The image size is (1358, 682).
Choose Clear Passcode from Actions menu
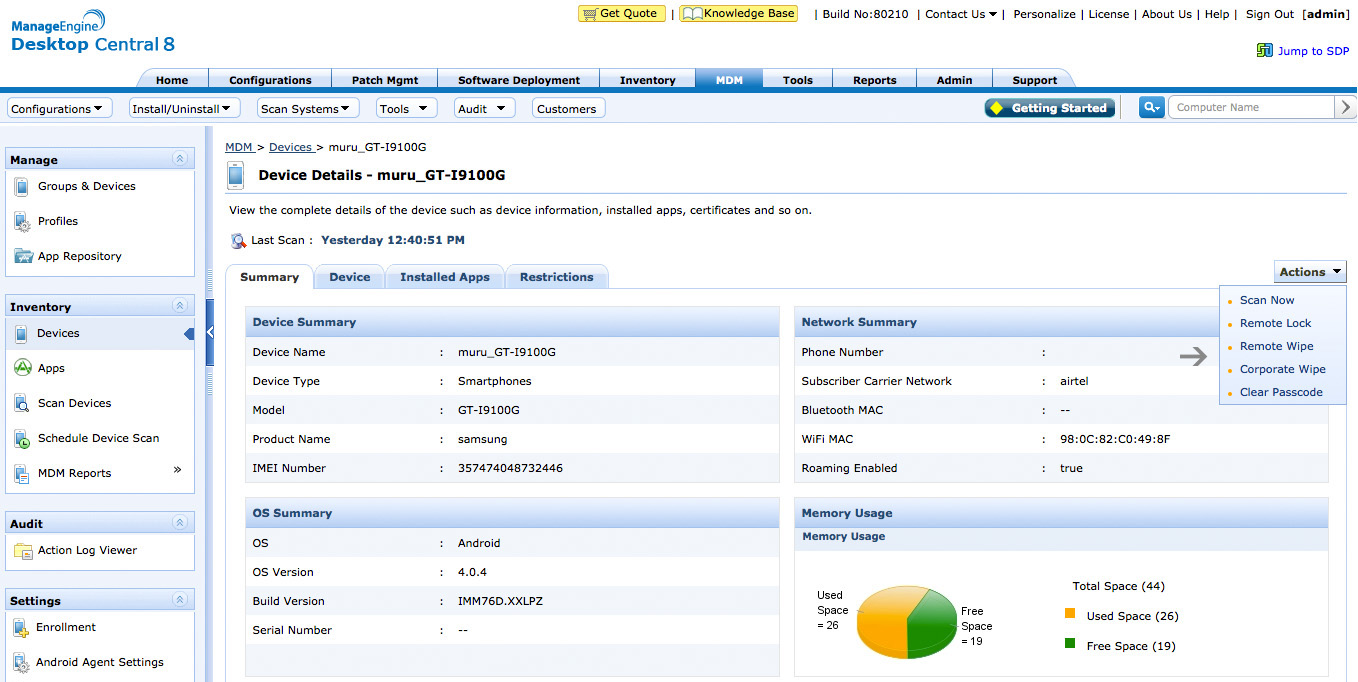pyautogui.click(x=1281, y=392)
